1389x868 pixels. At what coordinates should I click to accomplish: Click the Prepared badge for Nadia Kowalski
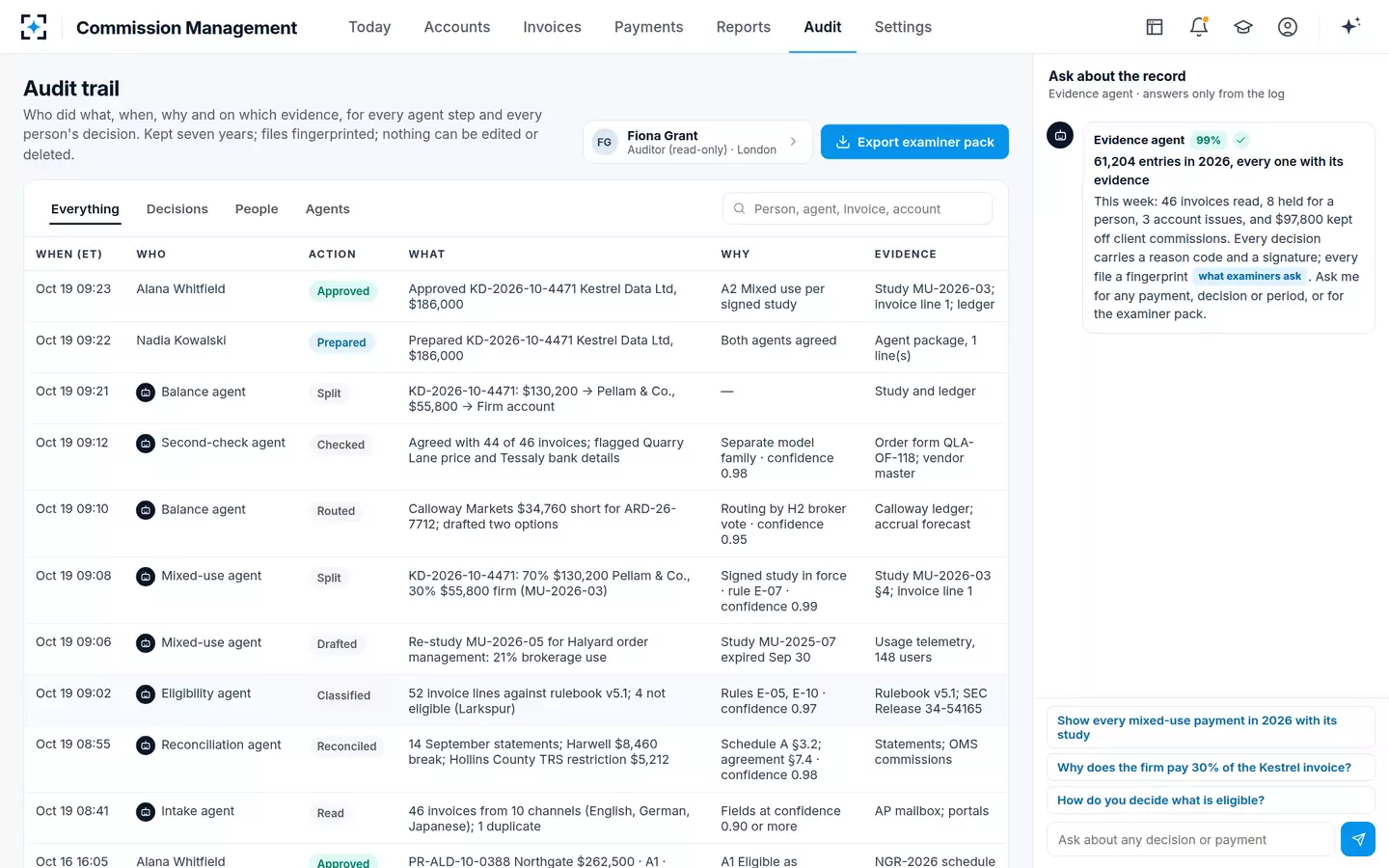point(341,342)
